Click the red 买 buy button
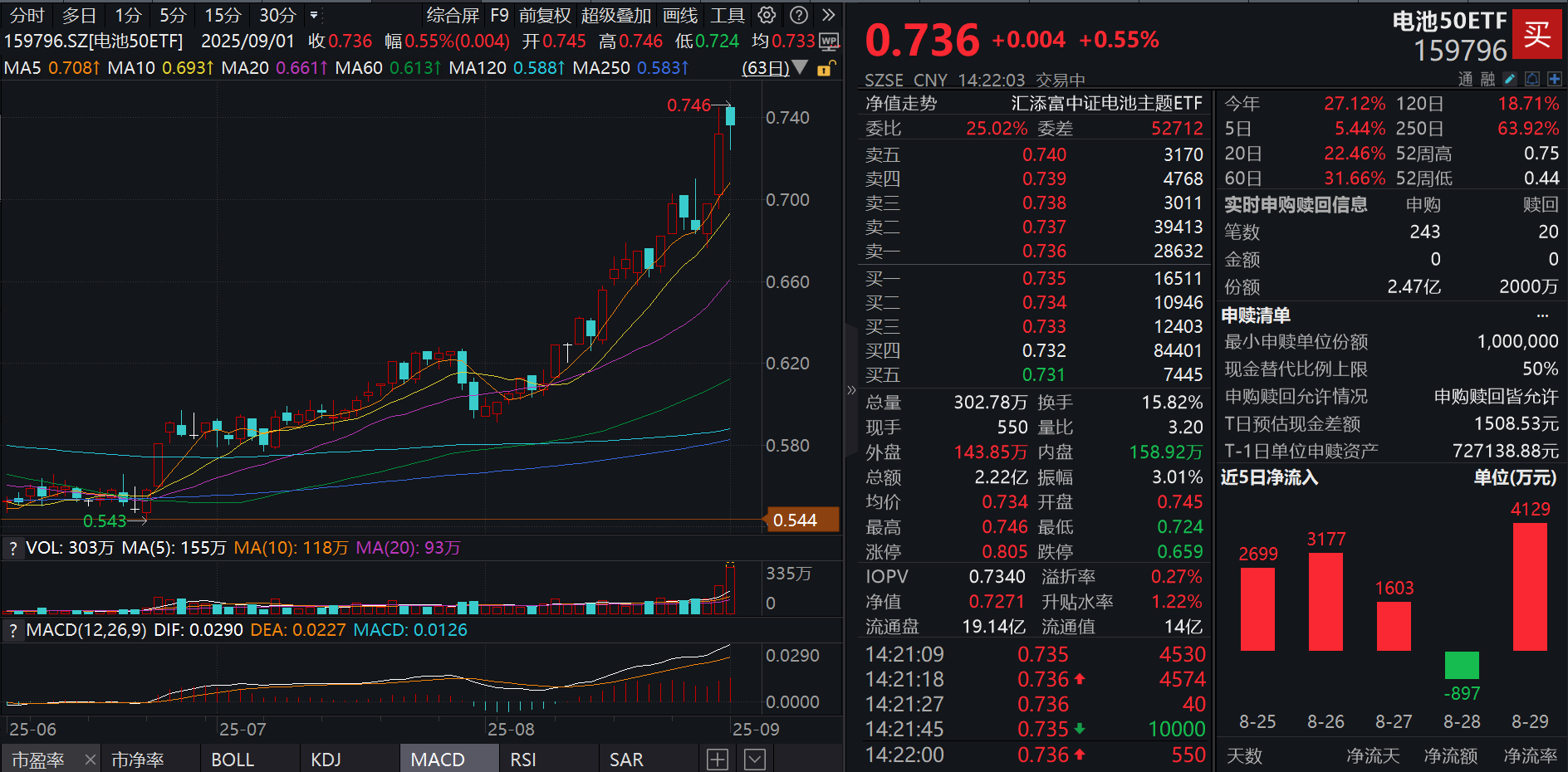This screenshot has width=1568, height=772. (1538, 35)
